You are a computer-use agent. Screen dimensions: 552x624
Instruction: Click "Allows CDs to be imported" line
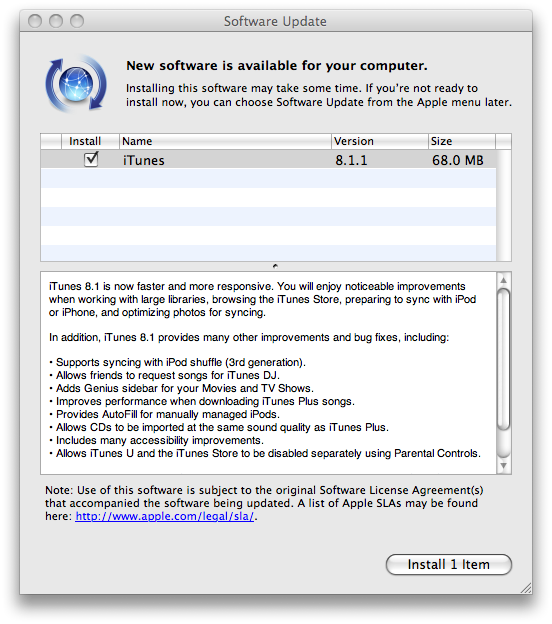219,427
